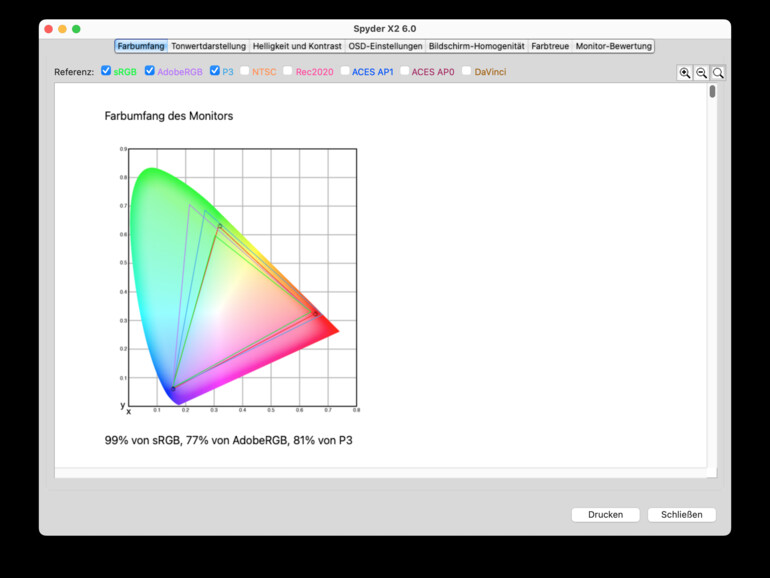Check the ACES AP1 reference box
770x578 pixels.
345,71
